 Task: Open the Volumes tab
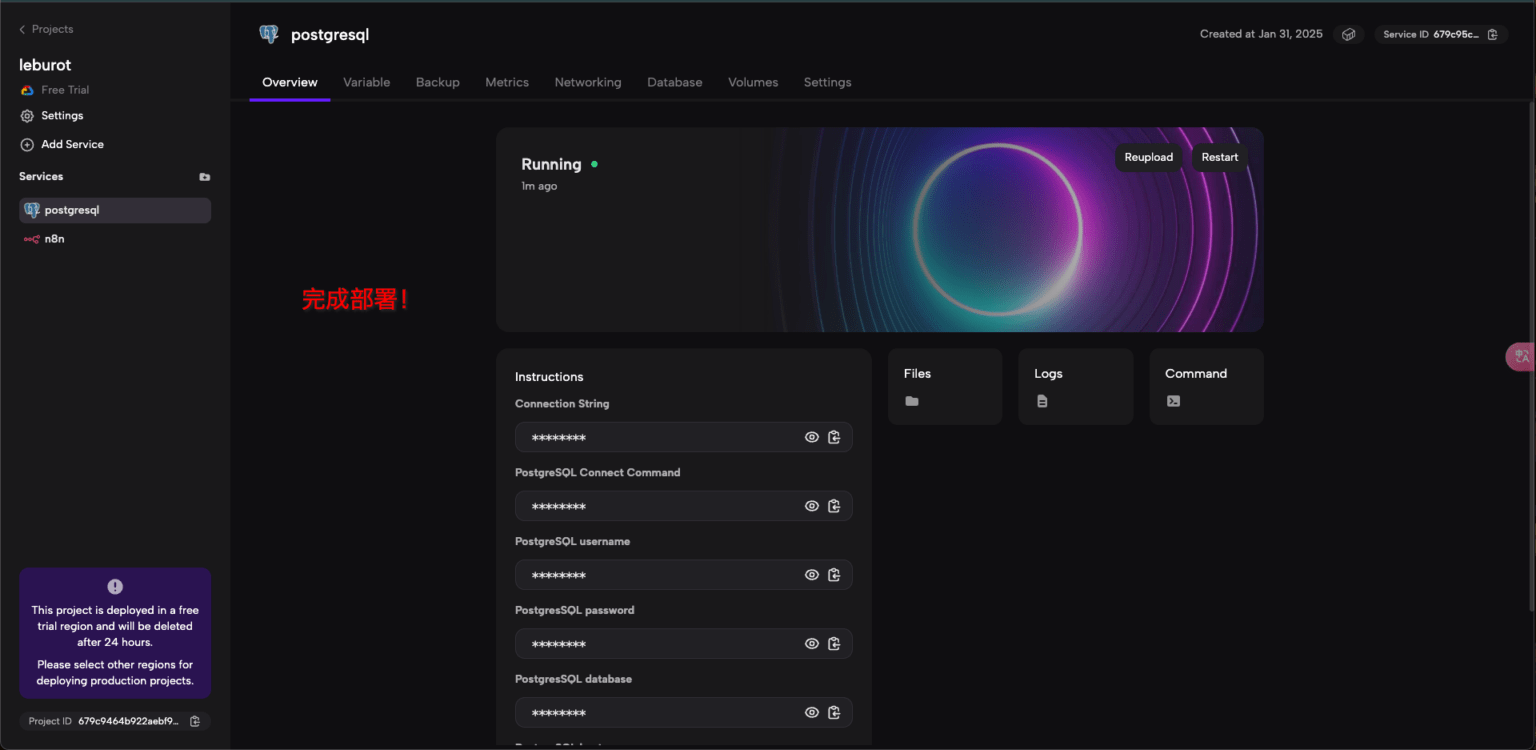[753, 82]
